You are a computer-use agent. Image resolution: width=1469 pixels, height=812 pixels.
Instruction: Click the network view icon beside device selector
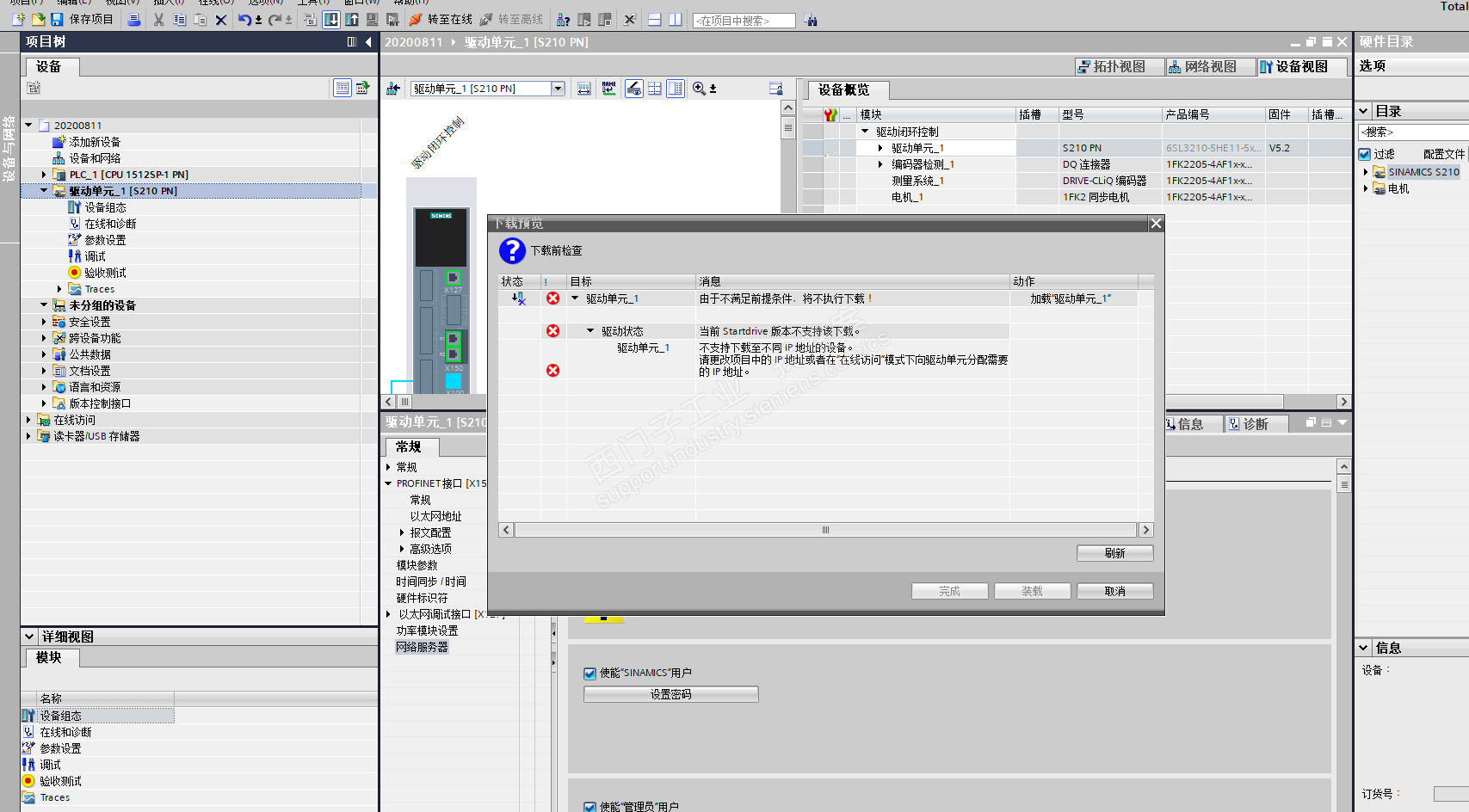393,88
